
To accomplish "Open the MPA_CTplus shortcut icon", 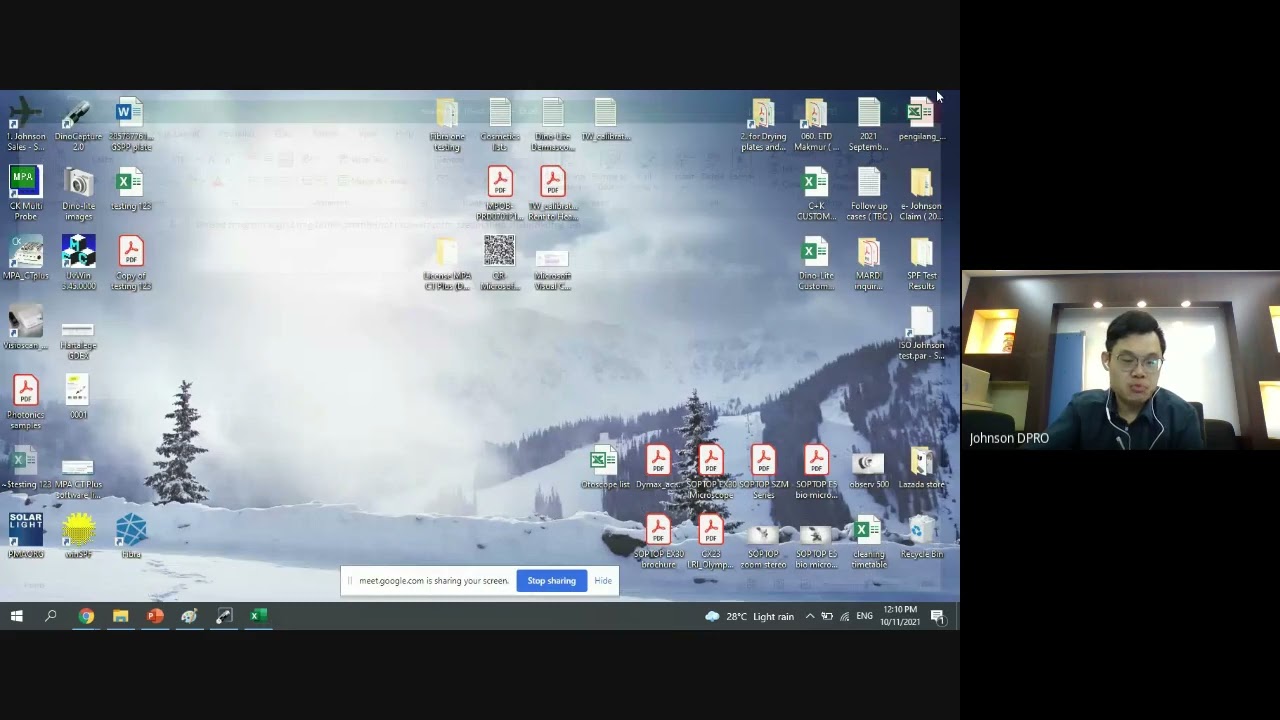I will (x=25, y=258).
